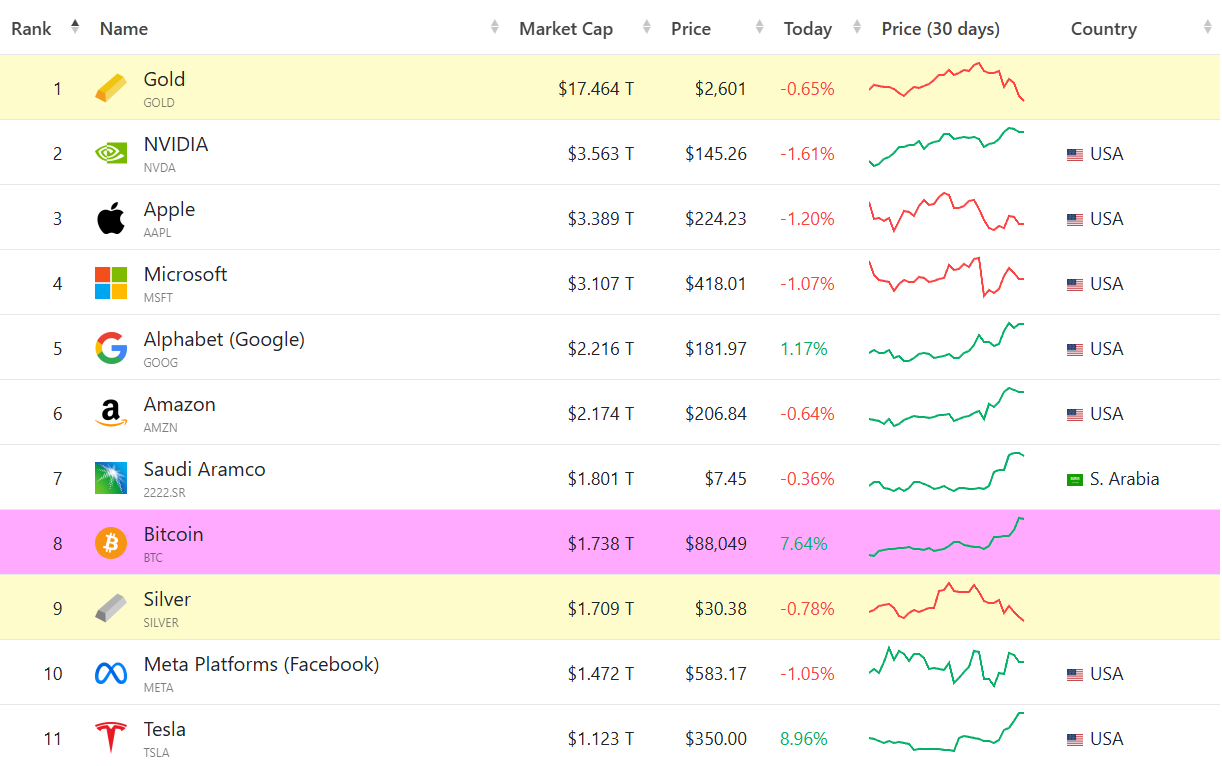Click the Meta Platforms logo icon
The width and height of the screenshot is (1222, 766).
click(x=111, y=673)
